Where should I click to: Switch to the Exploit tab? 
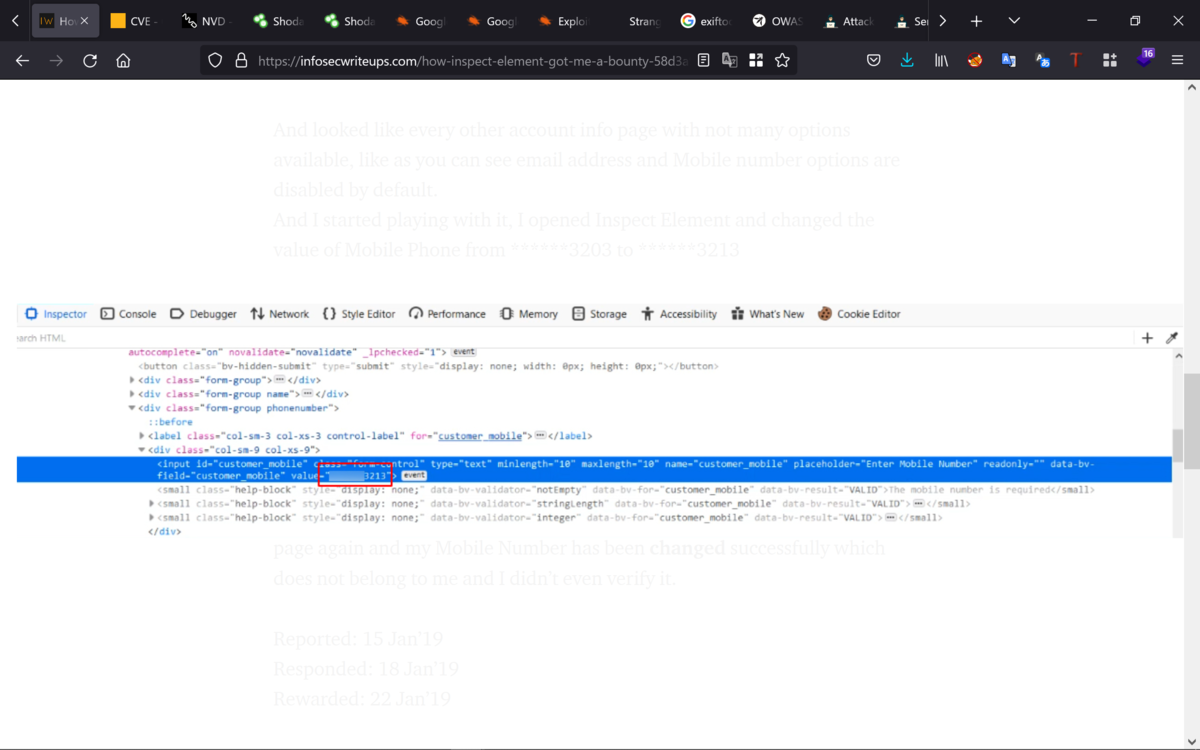point(564,21)
